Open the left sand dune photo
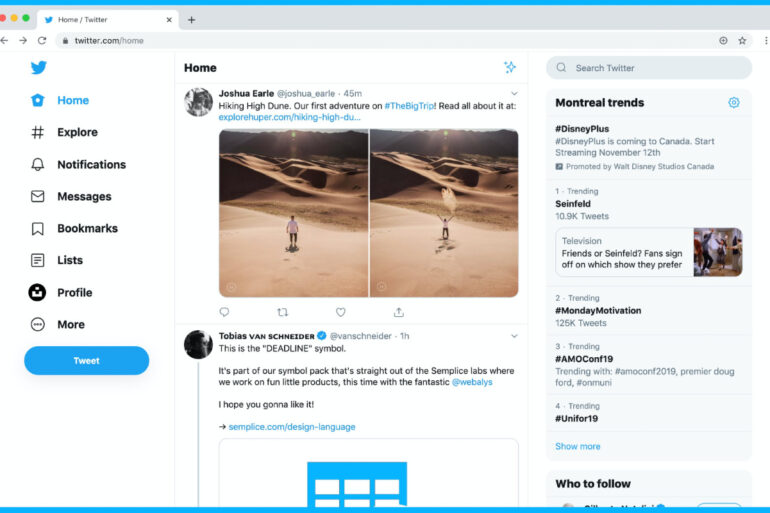 [293, 213]
